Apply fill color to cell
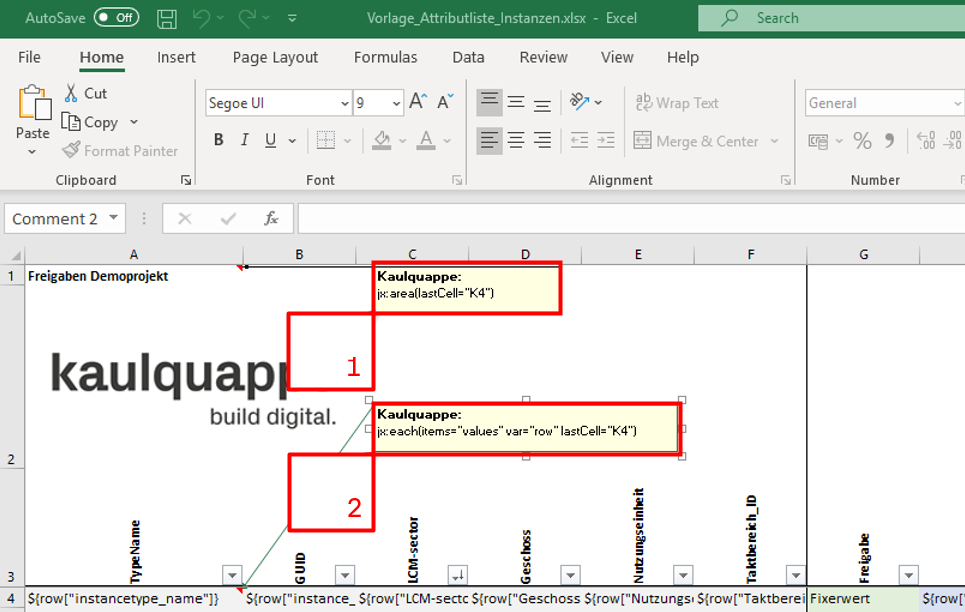Screen dimensions: 965x612 (x=382, y=140)
